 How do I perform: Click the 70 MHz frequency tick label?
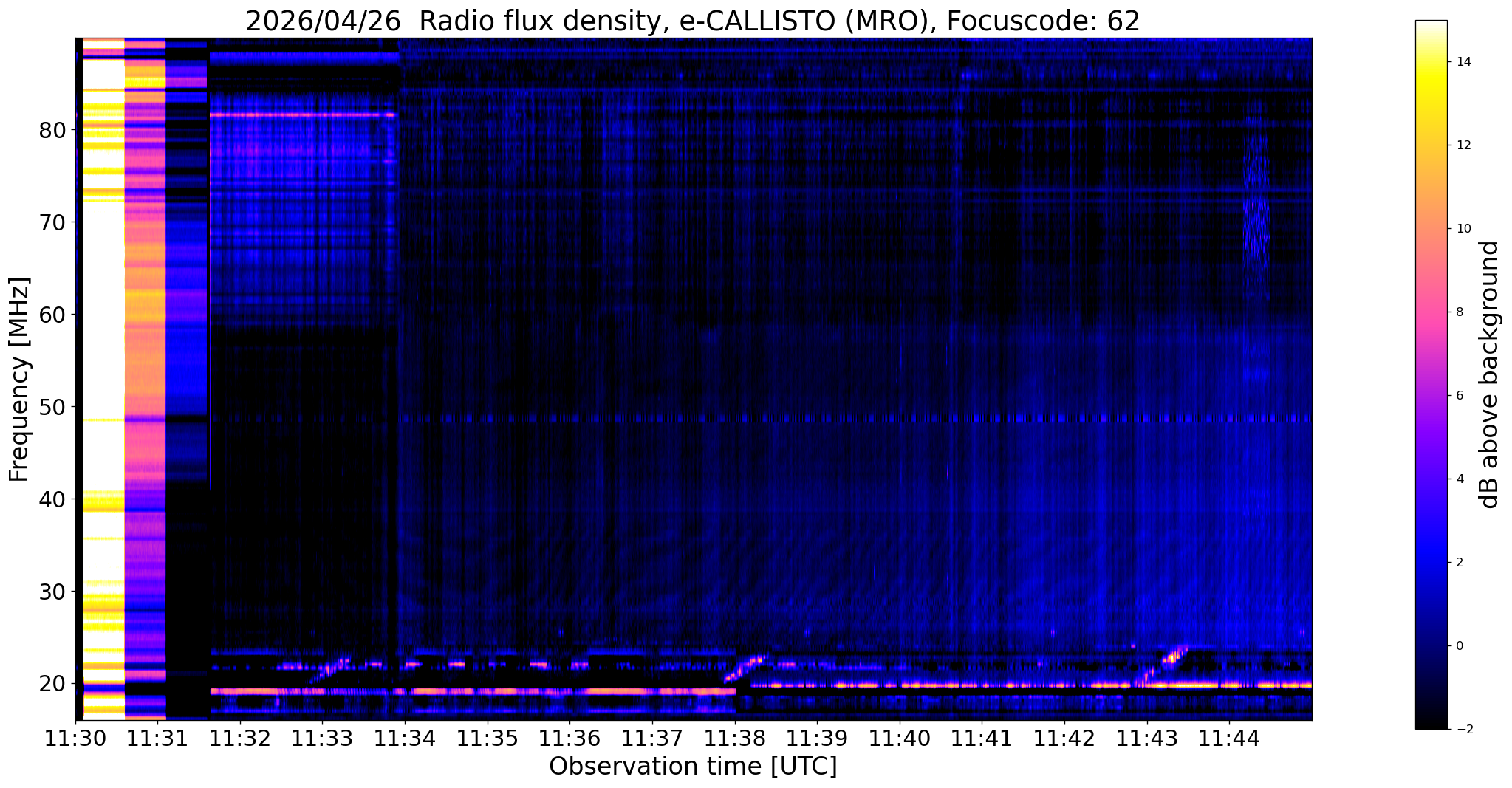pos(52,222)
